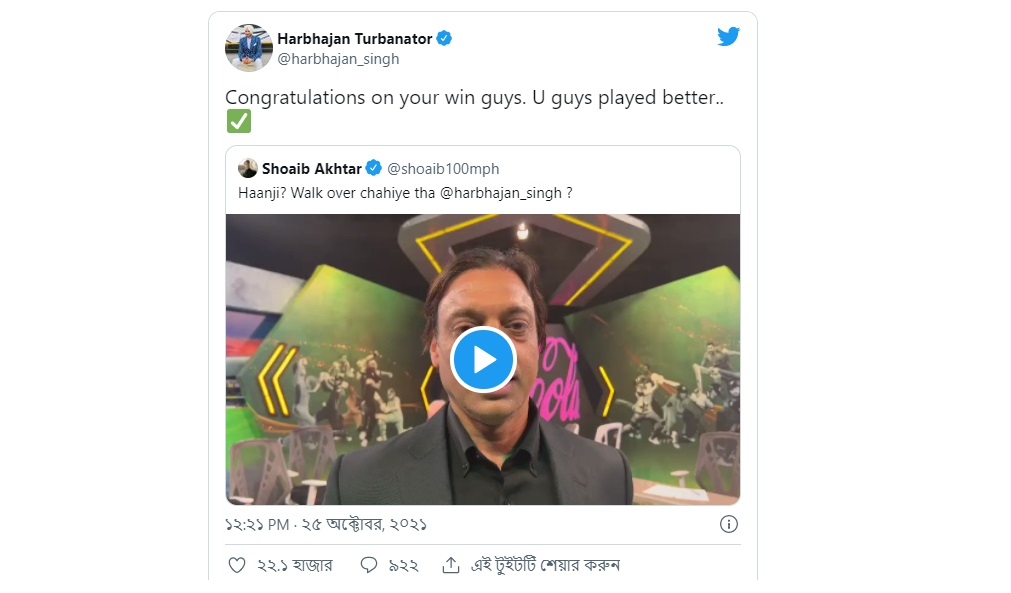Click the @harbhajan_singh mention in quoted tweet
Screen dimensions: 1011x593
[x=501, y=193]
